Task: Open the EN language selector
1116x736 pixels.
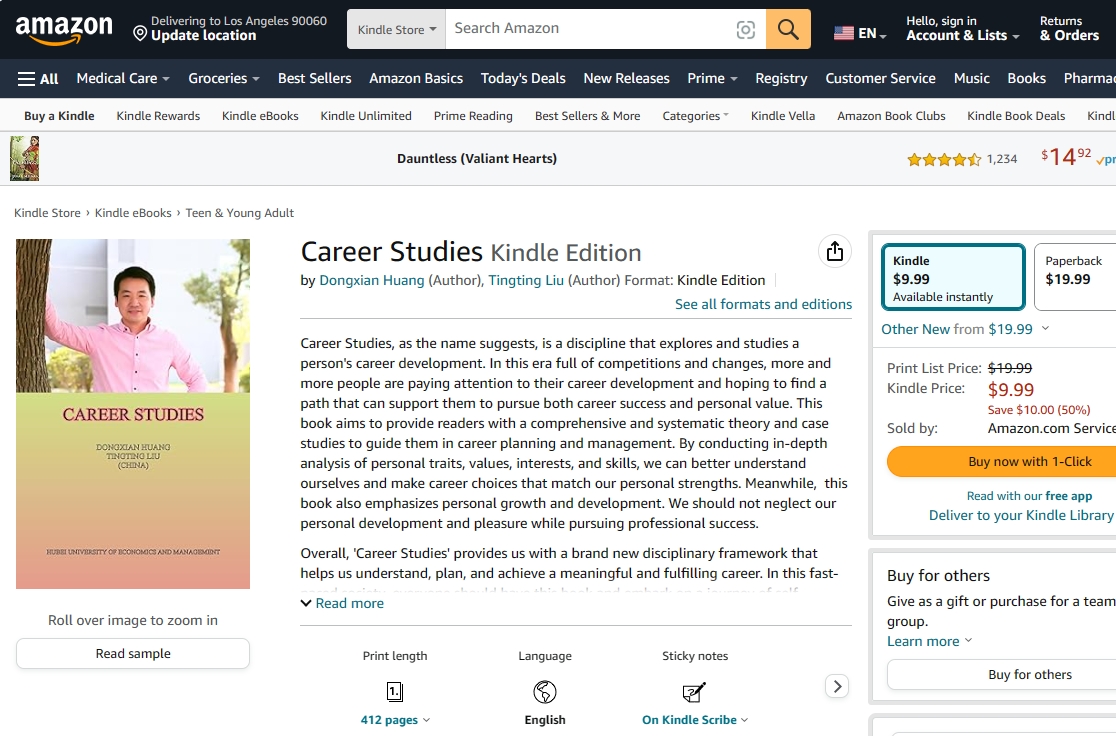Action: [x=858, y=31]
